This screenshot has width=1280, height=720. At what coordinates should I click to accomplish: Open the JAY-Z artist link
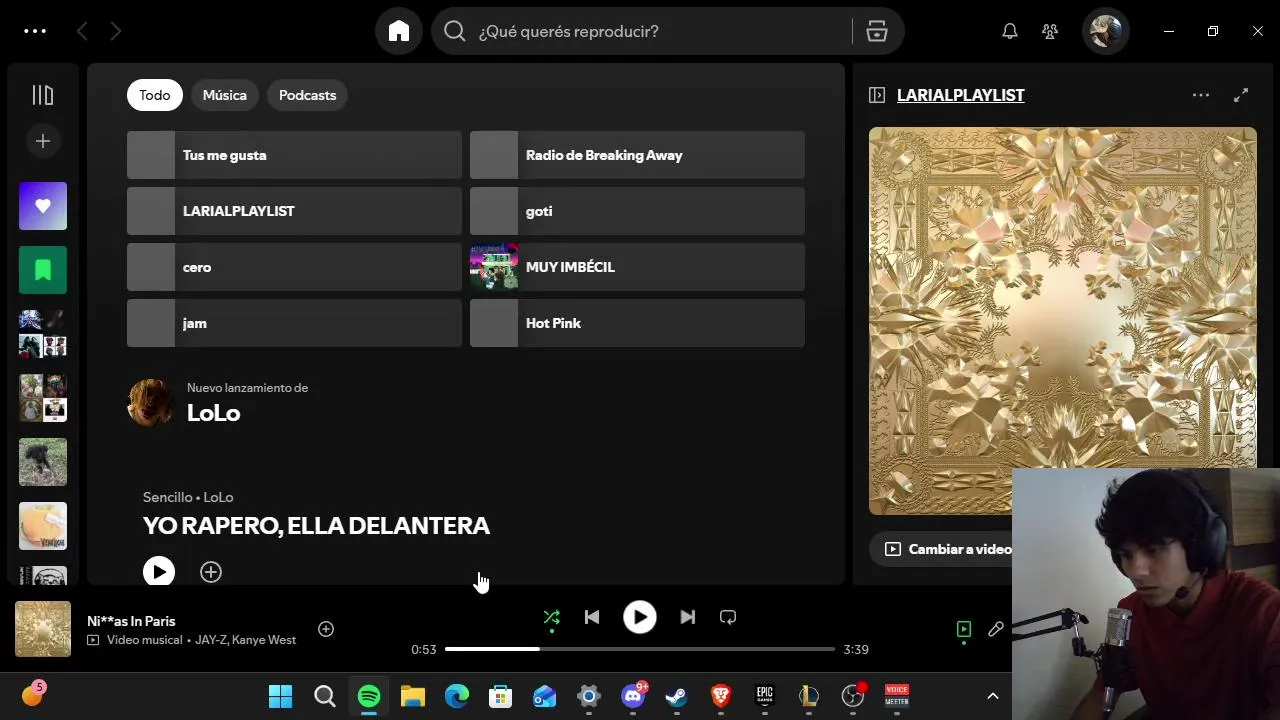pyautogui.click(x=210, y=640)
